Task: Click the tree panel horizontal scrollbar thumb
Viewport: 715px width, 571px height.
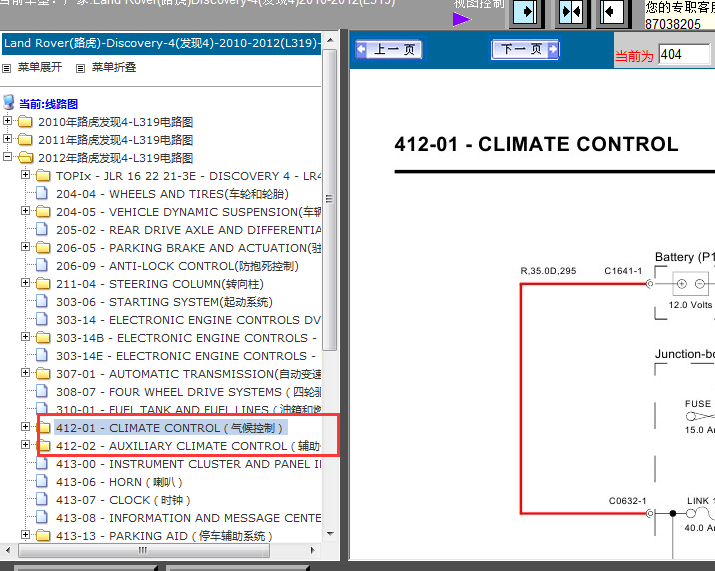Action: pos(144,550)
